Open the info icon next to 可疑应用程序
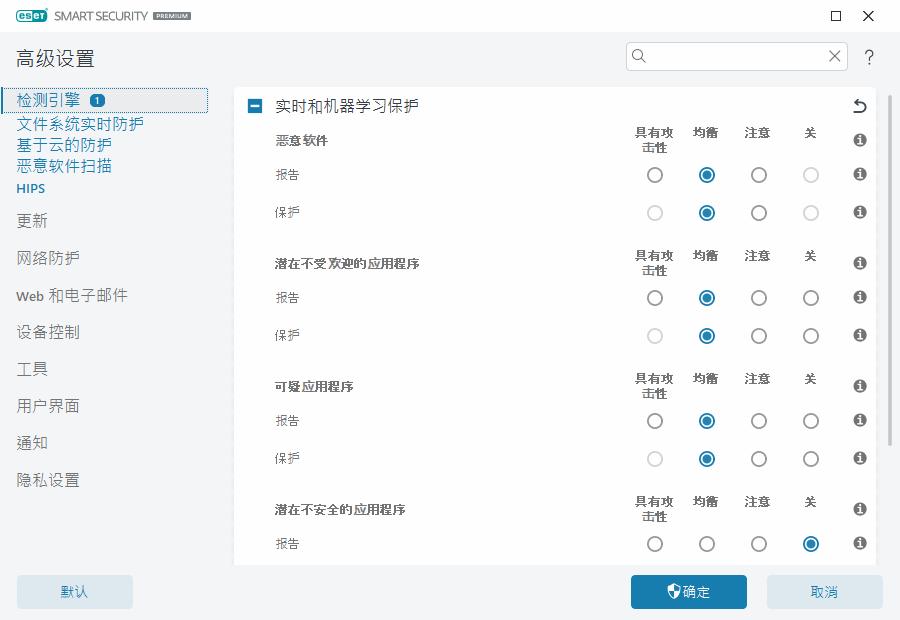Image resolution: width=900 pixels, height=620 pixels. click(859, 386)
